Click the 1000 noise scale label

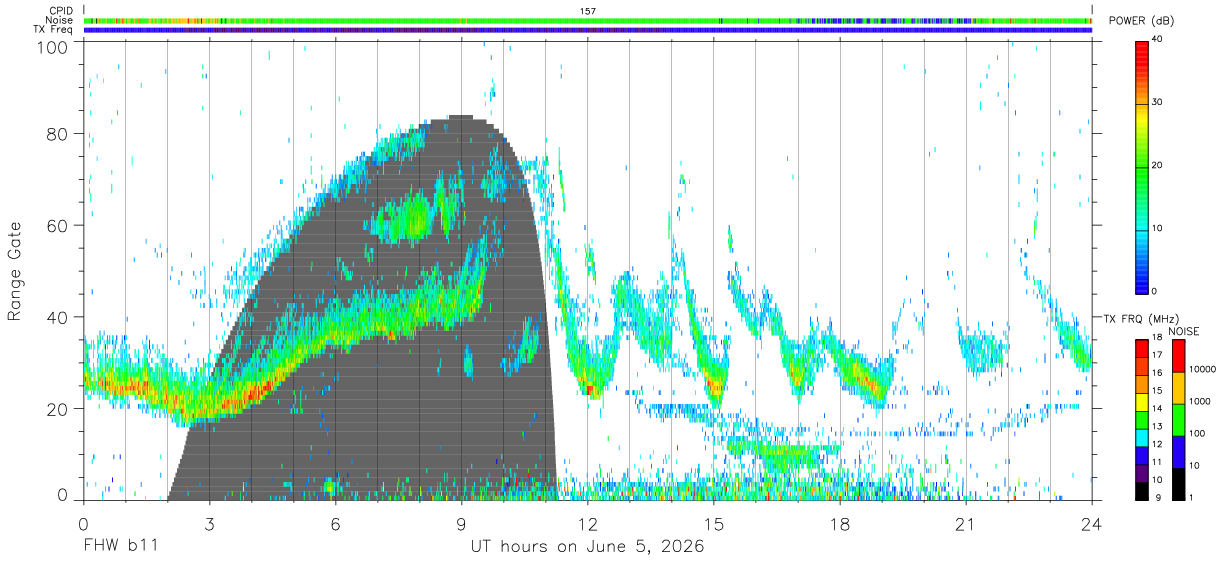coord(1198,402)
